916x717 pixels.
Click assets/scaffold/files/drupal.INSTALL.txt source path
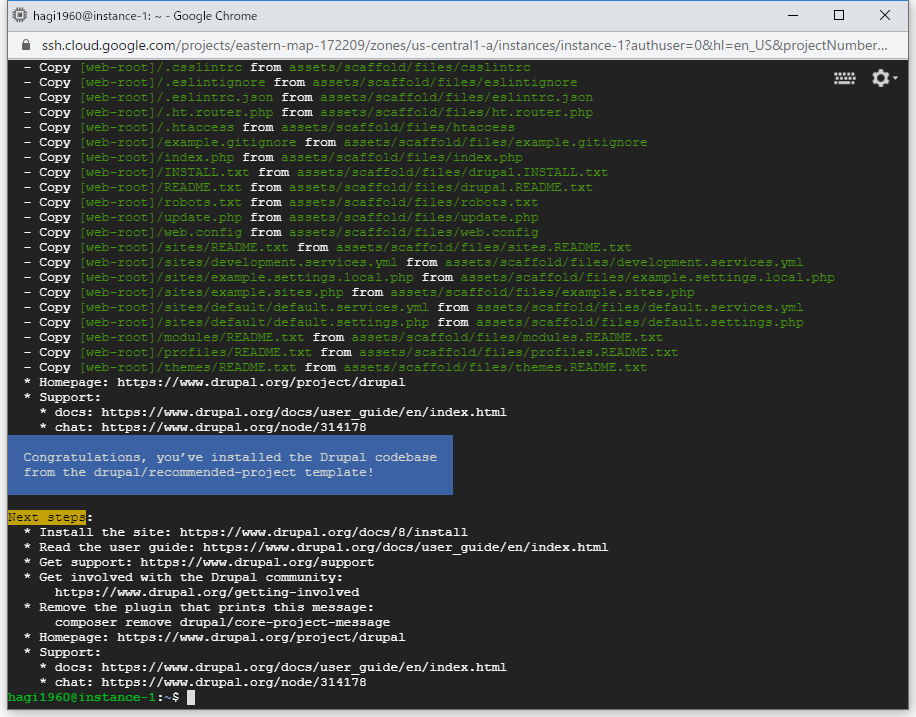pyautogui.click(x=452, y=172)
